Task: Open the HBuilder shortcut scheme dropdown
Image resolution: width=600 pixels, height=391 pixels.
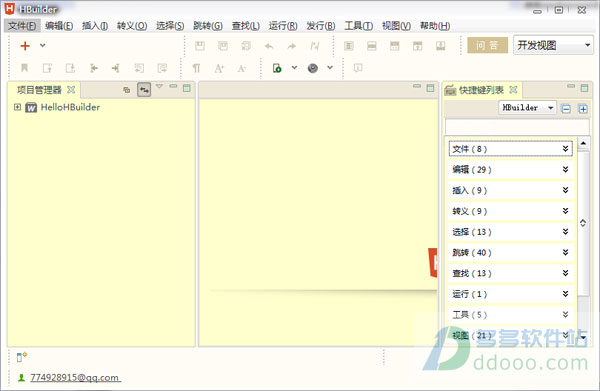Action: pyautogui.click(x=527, y=108)
